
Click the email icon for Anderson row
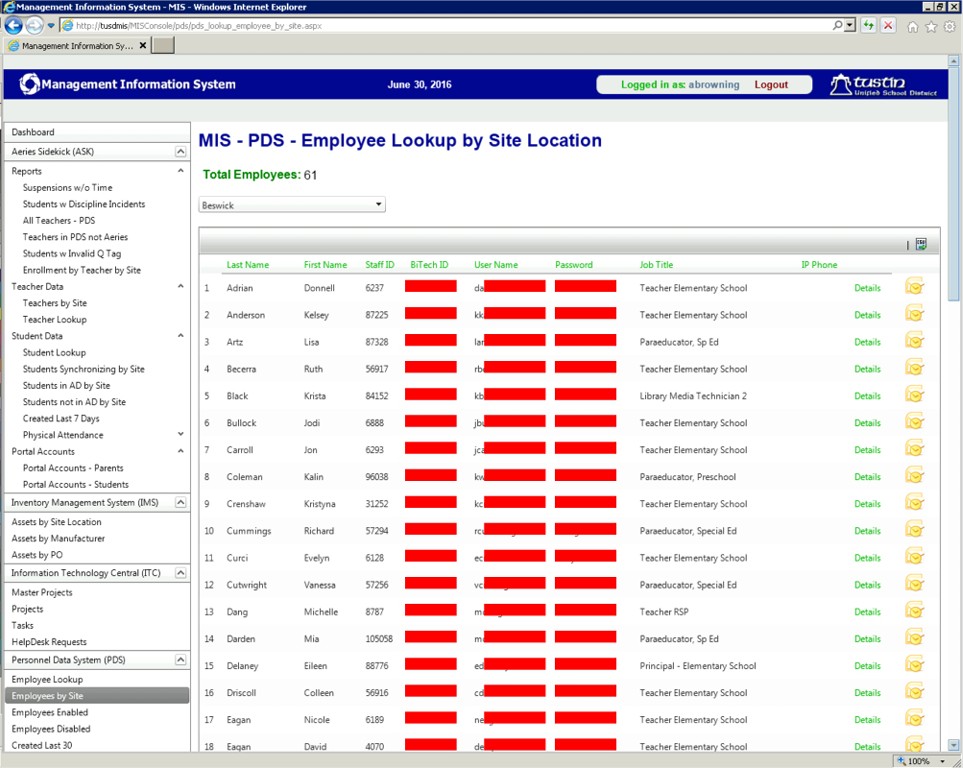click(914, 314)
